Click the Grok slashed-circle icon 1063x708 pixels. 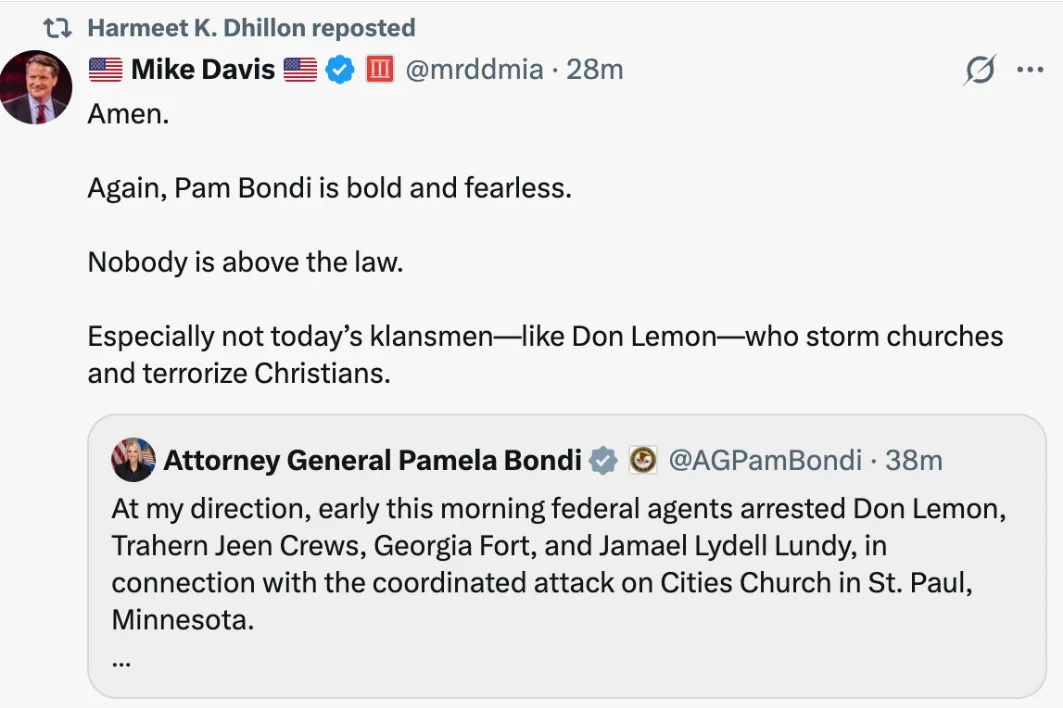coord(980,70)
